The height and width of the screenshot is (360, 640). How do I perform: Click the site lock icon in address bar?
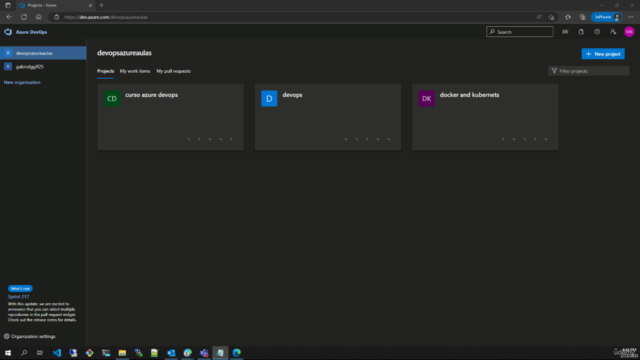56,17
